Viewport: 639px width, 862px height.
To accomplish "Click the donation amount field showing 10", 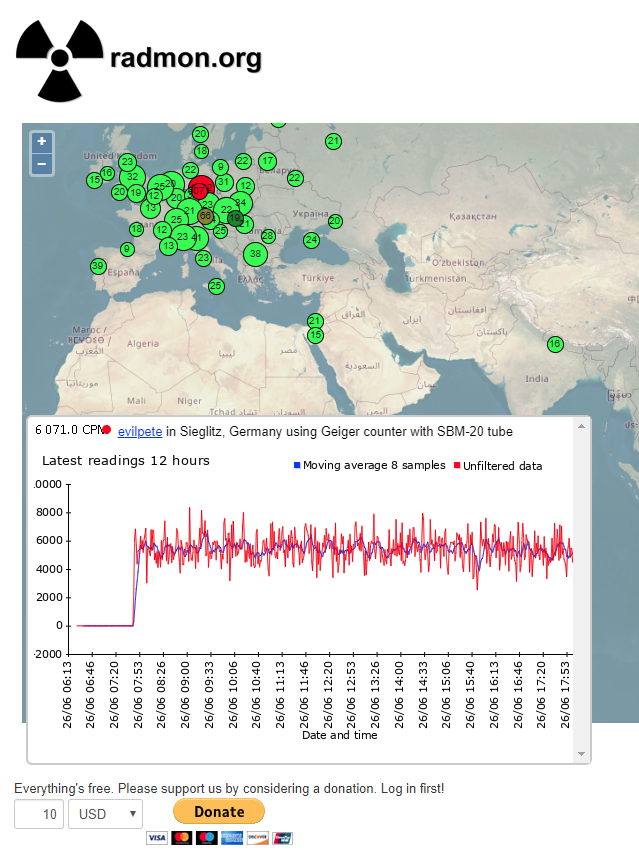I will [x=39, y=814].
